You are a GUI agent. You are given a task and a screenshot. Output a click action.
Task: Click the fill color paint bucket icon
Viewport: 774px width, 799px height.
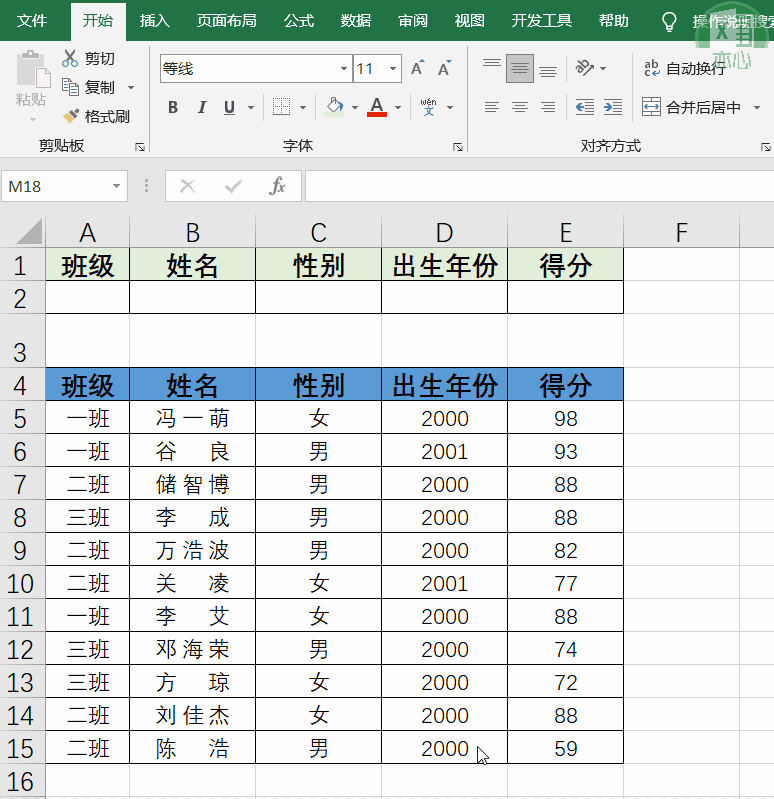[x=334, y=107]
